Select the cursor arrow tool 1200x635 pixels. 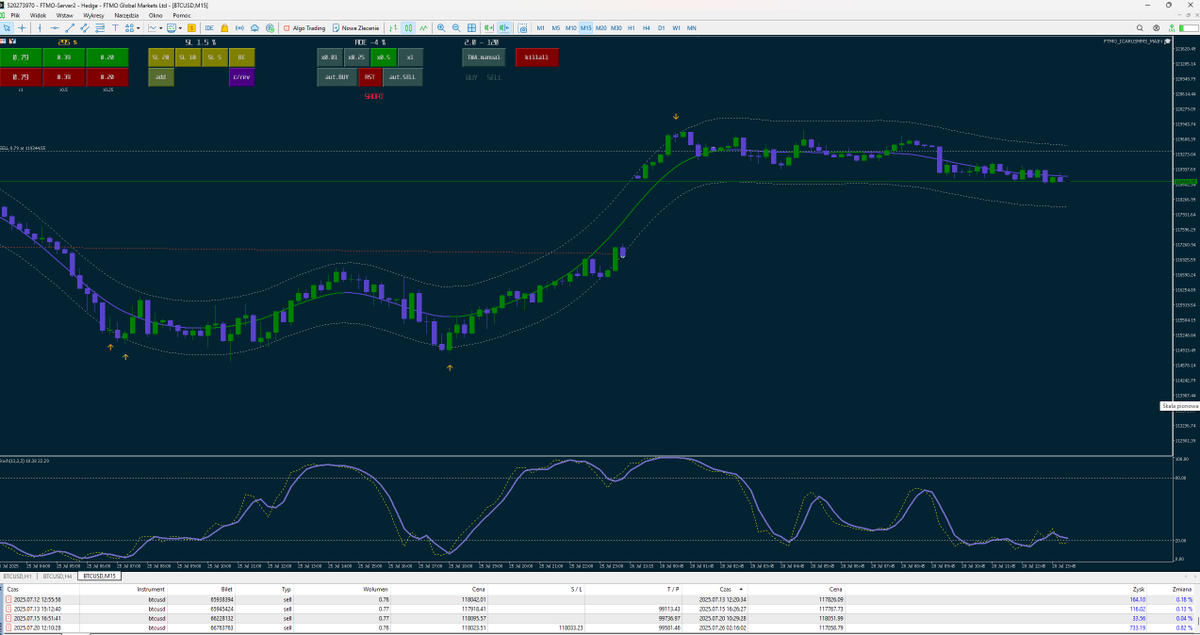[7, 28]
